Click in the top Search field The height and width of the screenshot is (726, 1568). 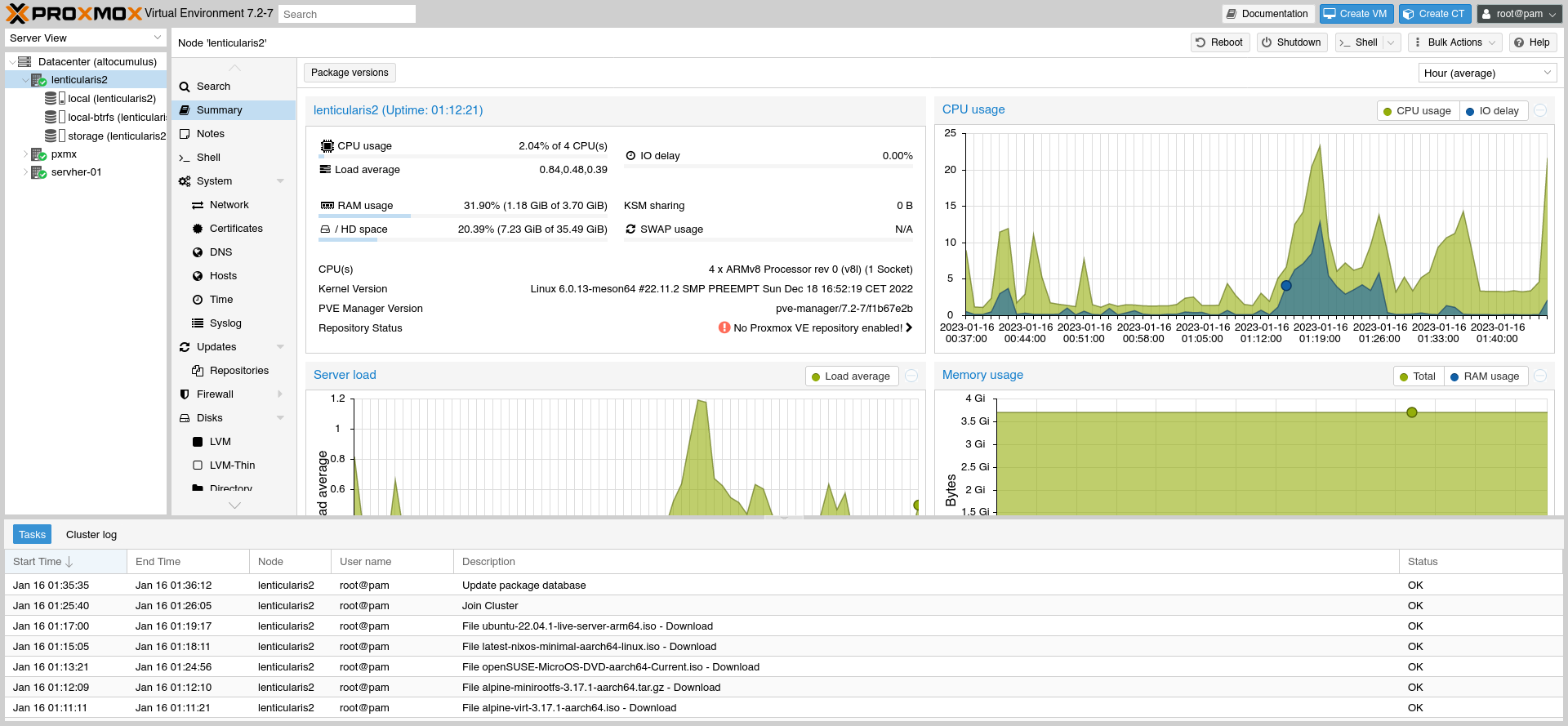(x=347, y=14)
